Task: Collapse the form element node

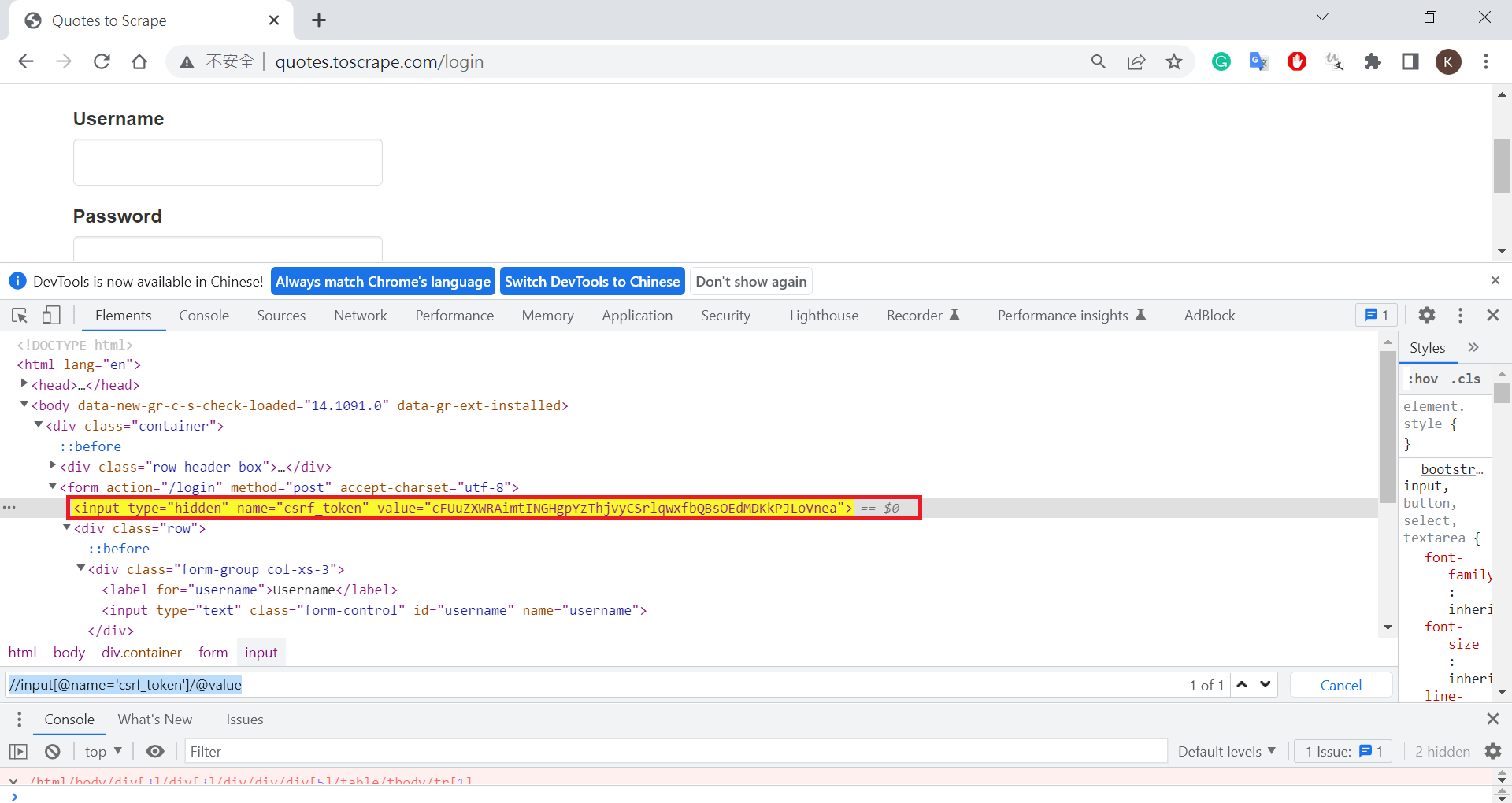Action: click(x=53, y=487)
